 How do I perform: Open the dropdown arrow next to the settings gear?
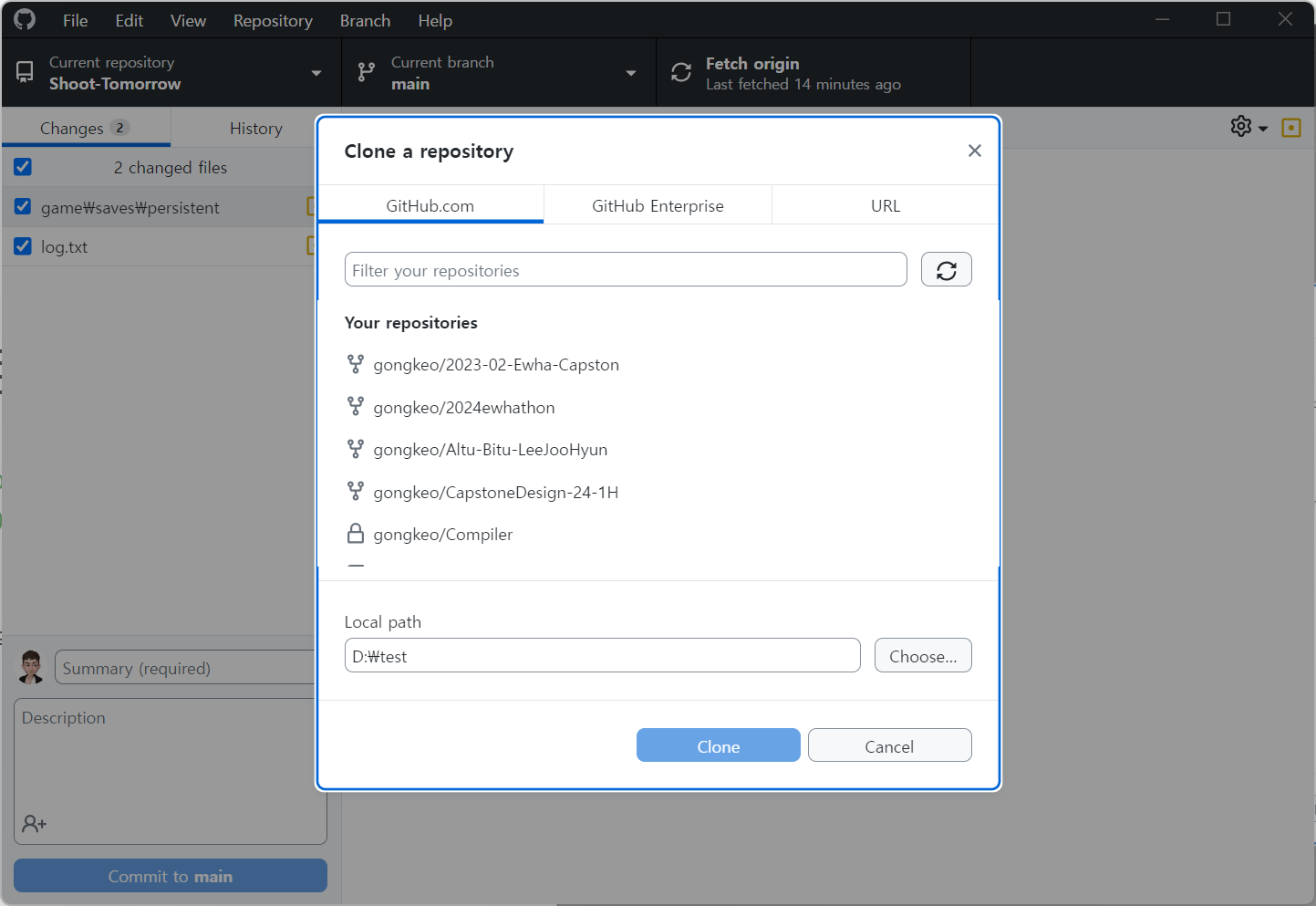coord(1263,129)
